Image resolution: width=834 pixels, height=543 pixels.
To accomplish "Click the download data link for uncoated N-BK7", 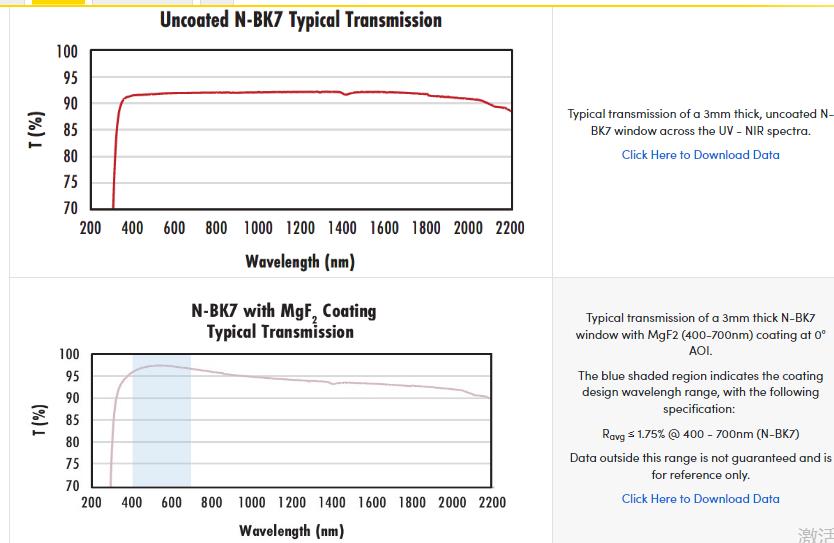I will (x=700, y=155).
